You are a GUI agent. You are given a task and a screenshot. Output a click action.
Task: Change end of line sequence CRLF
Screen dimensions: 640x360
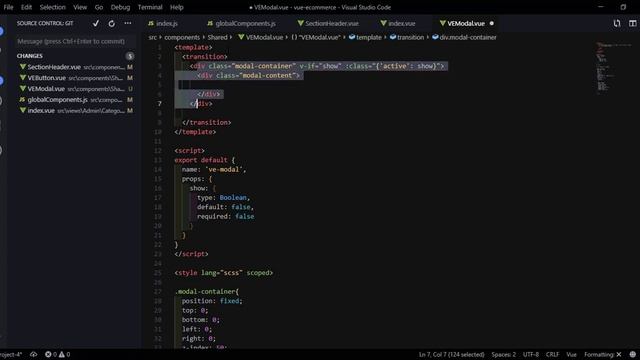coord(552,354)
